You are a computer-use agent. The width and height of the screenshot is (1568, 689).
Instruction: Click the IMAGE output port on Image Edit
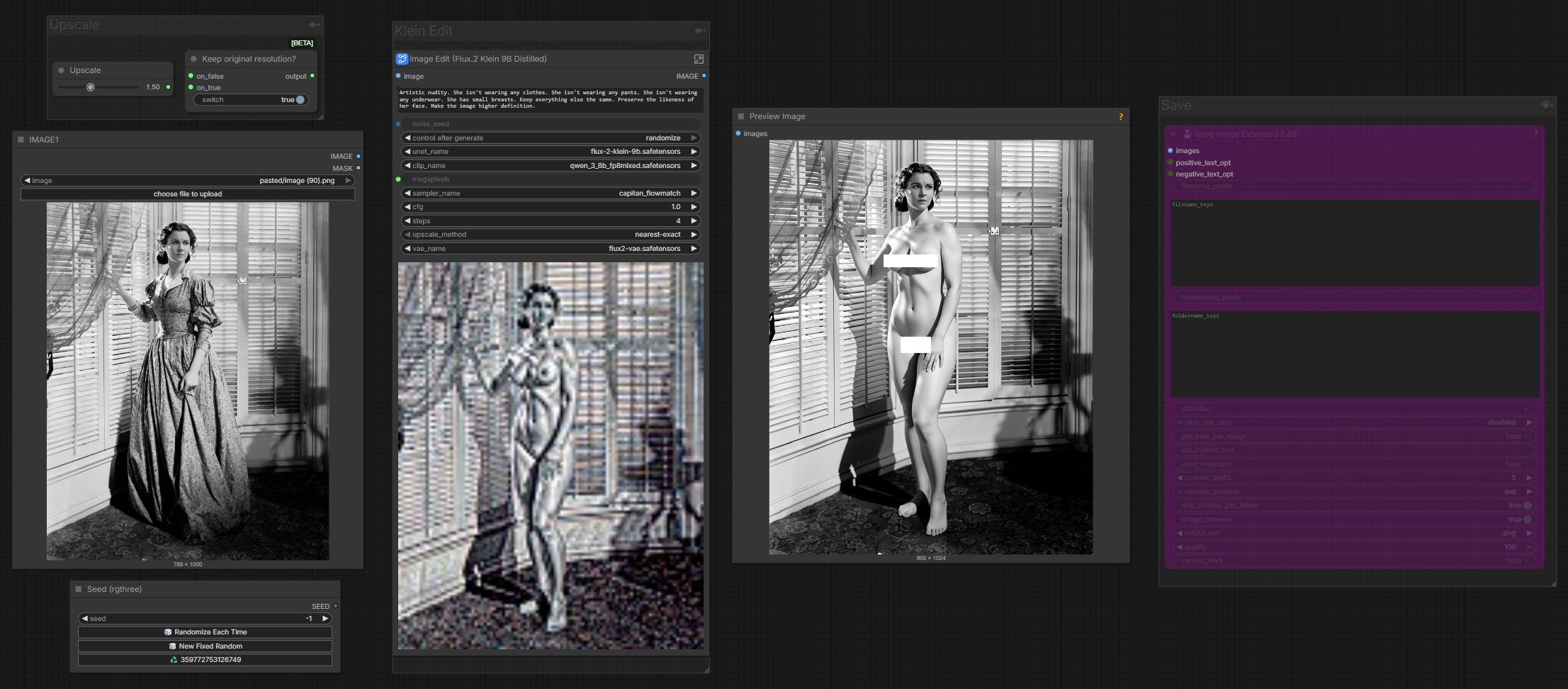(704, 76)
